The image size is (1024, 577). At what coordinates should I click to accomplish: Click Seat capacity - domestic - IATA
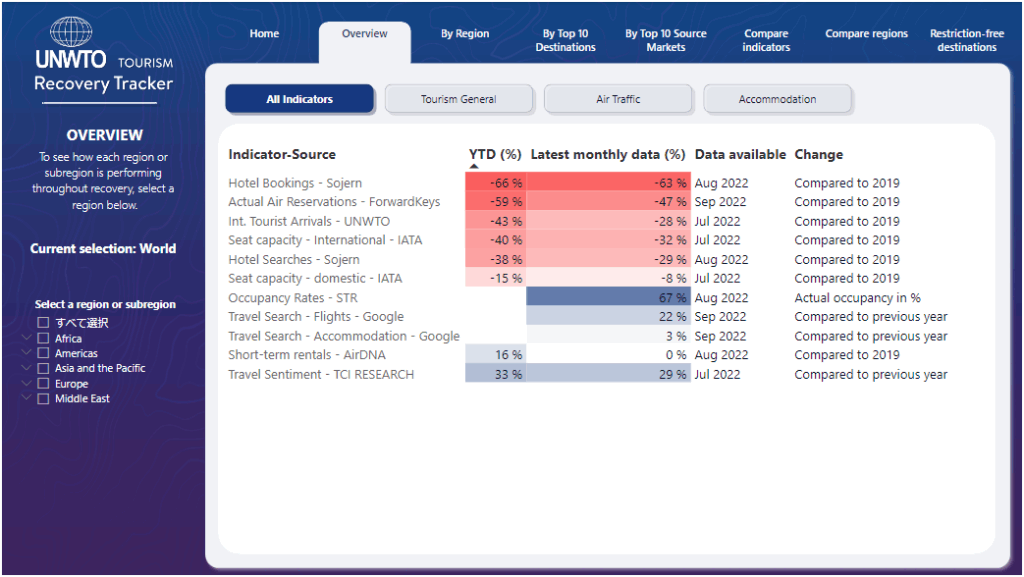pyautogui.click(x=315, y=279)
